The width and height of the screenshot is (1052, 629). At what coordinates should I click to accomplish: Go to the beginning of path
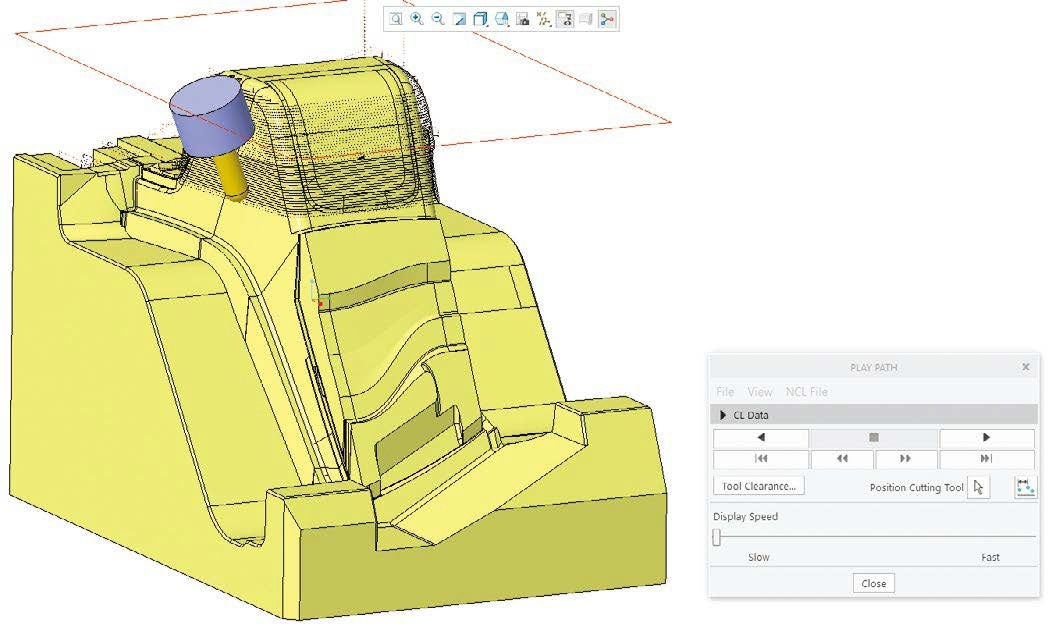pos(761,459)
